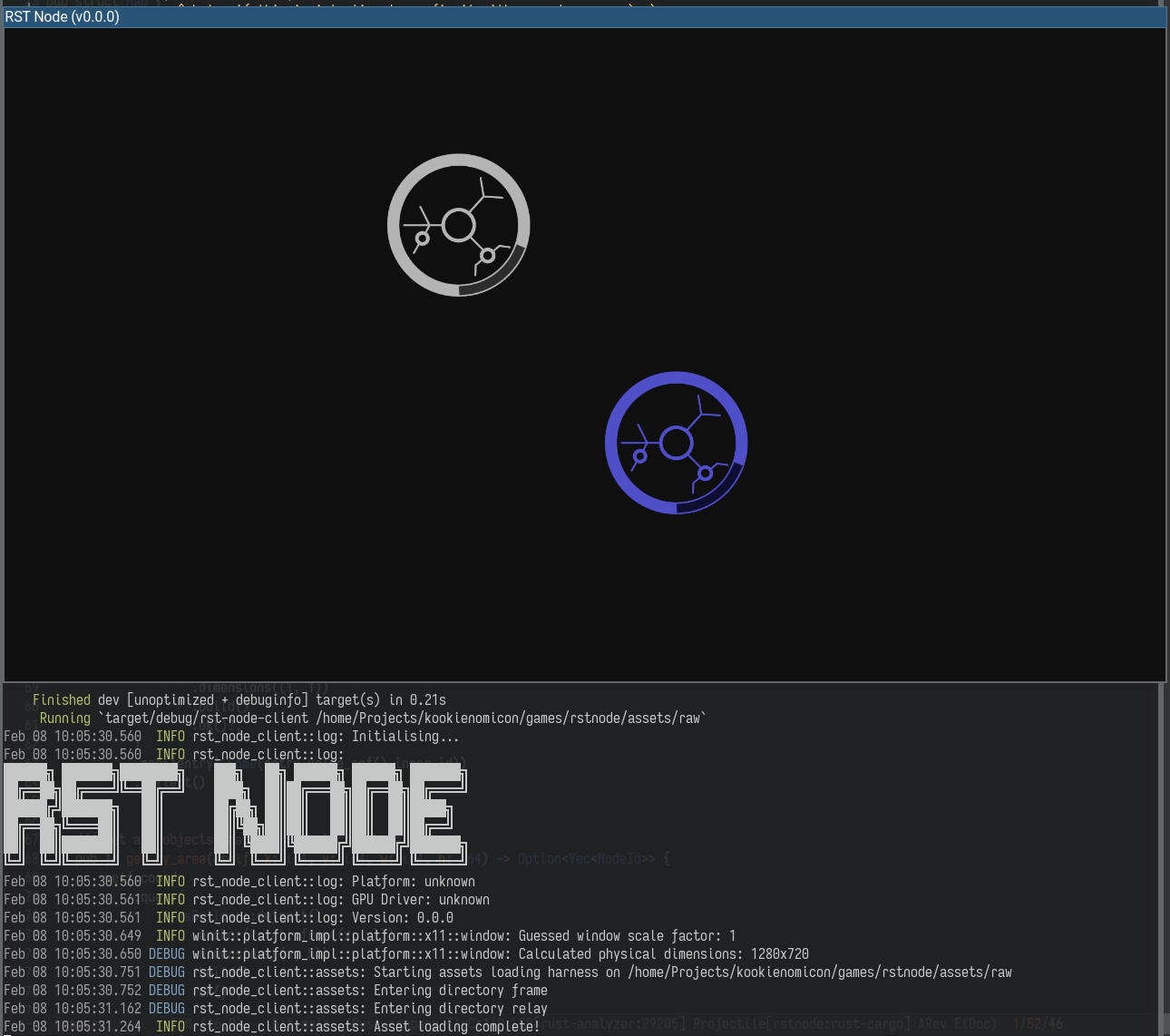Image resolution: width=1170 pixels, height=1036 pixels.
Task: Click the 'Finished dev' build output line
Action: pyautogui.click(x=239, y=699)
